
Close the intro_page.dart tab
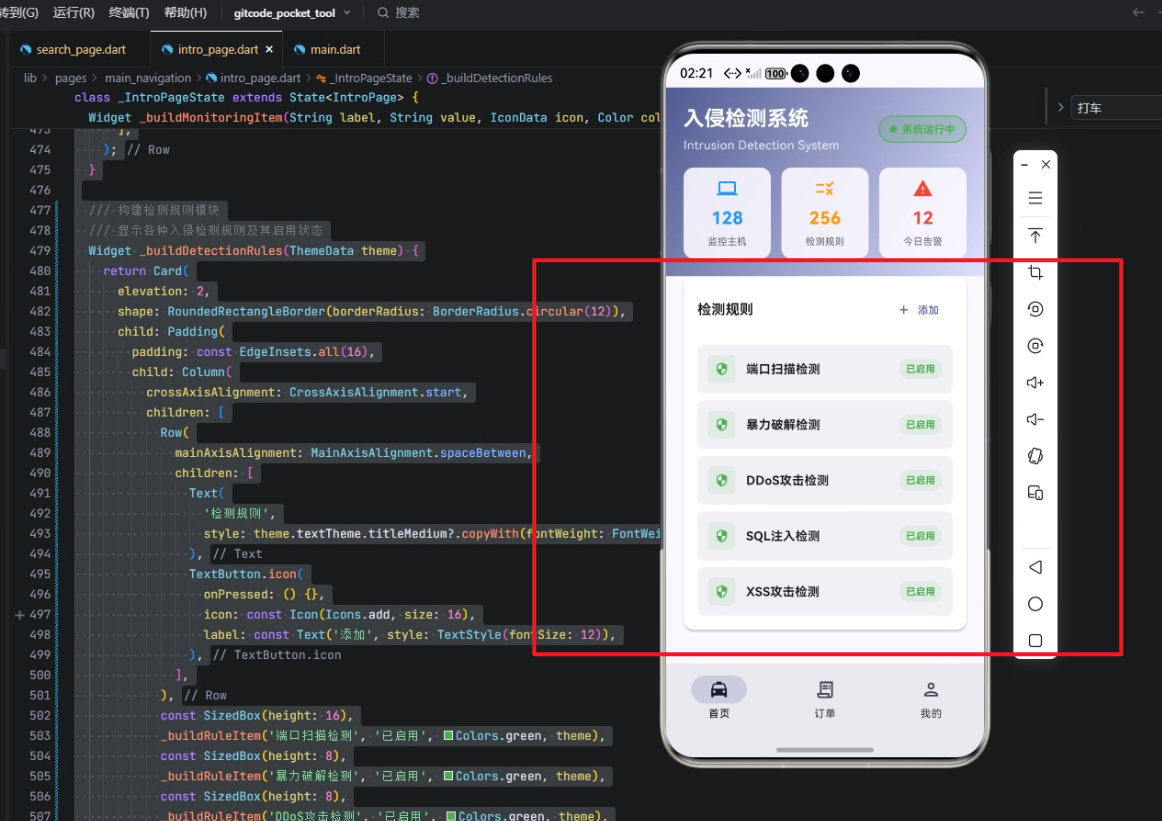(x=269, y=50)
